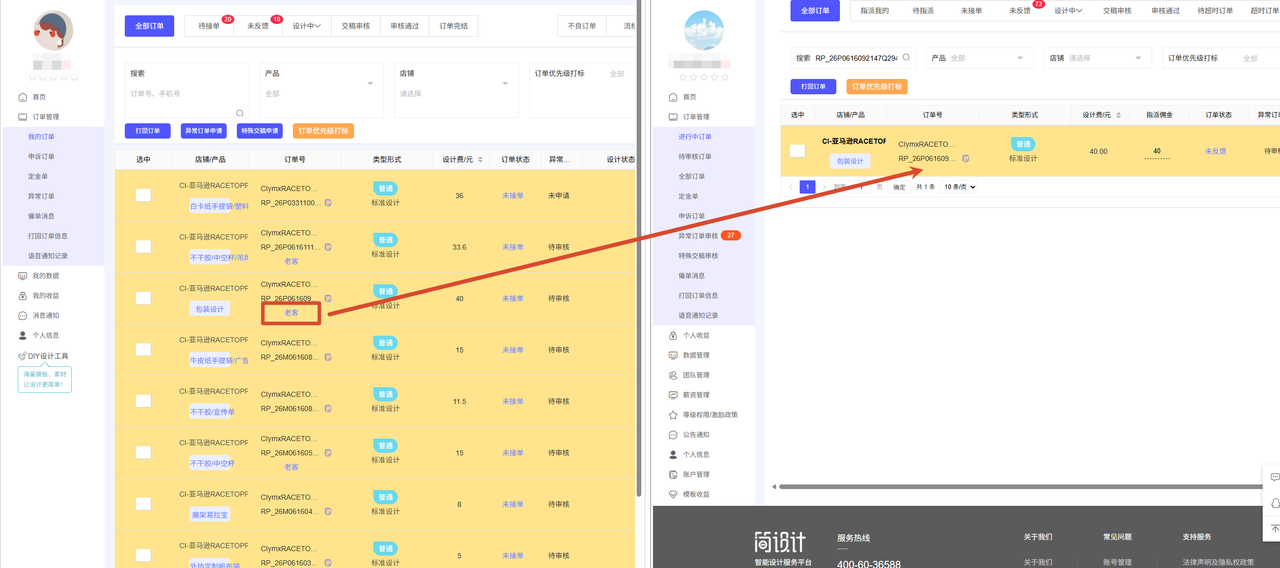Open 店铺 dropdown in right window
Viewport: 1280px width, 568px height.
coord(1097,58)
